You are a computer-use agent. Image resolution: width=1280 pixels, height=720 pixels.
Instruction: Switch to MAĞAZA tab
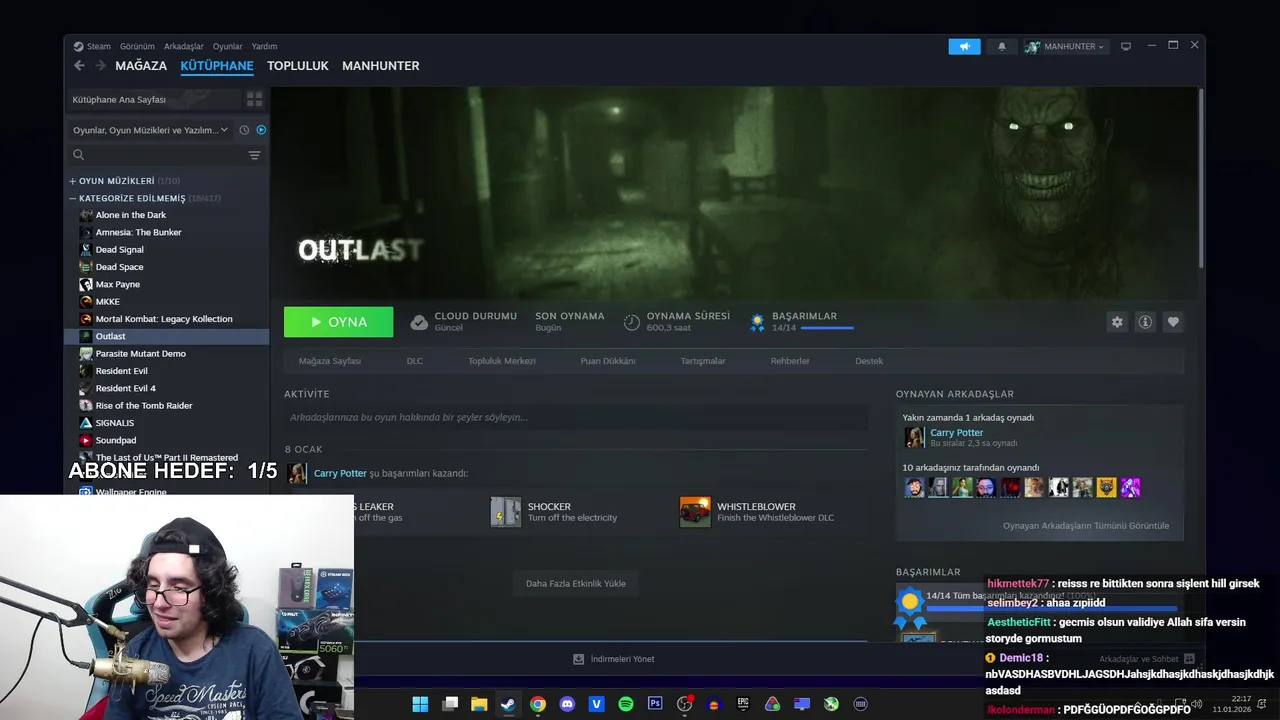141,66
